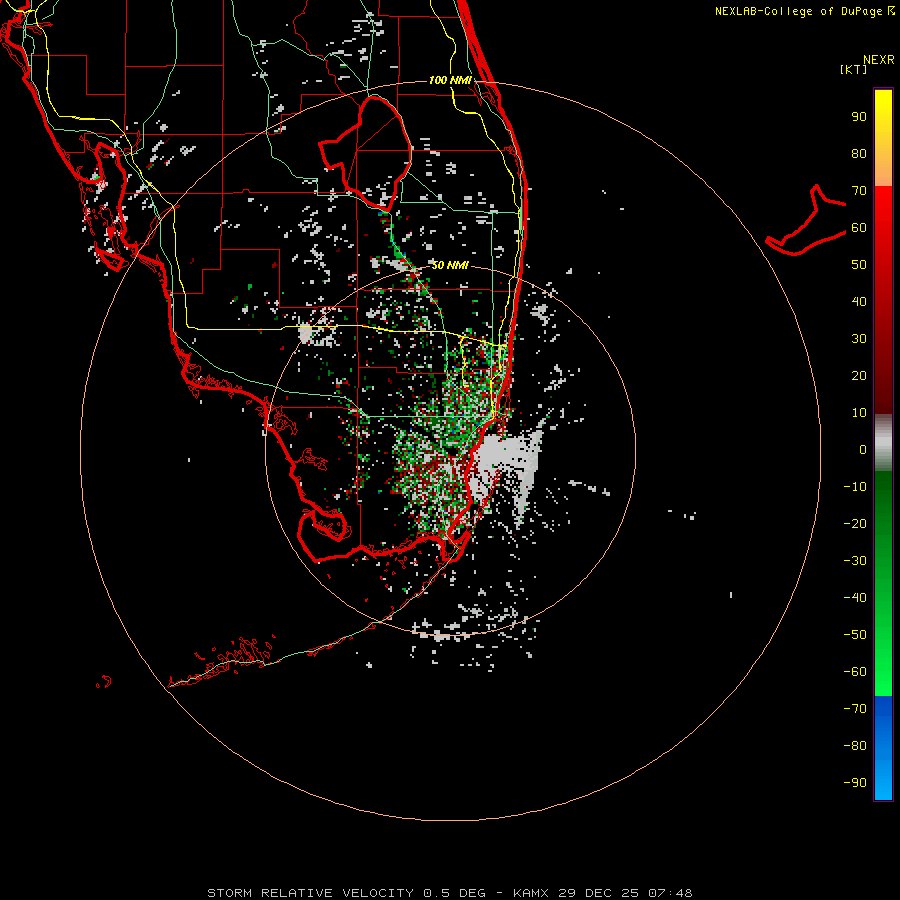
Task: Click the red Lake Okeechobee outline
Action: [x=366, y=153]
